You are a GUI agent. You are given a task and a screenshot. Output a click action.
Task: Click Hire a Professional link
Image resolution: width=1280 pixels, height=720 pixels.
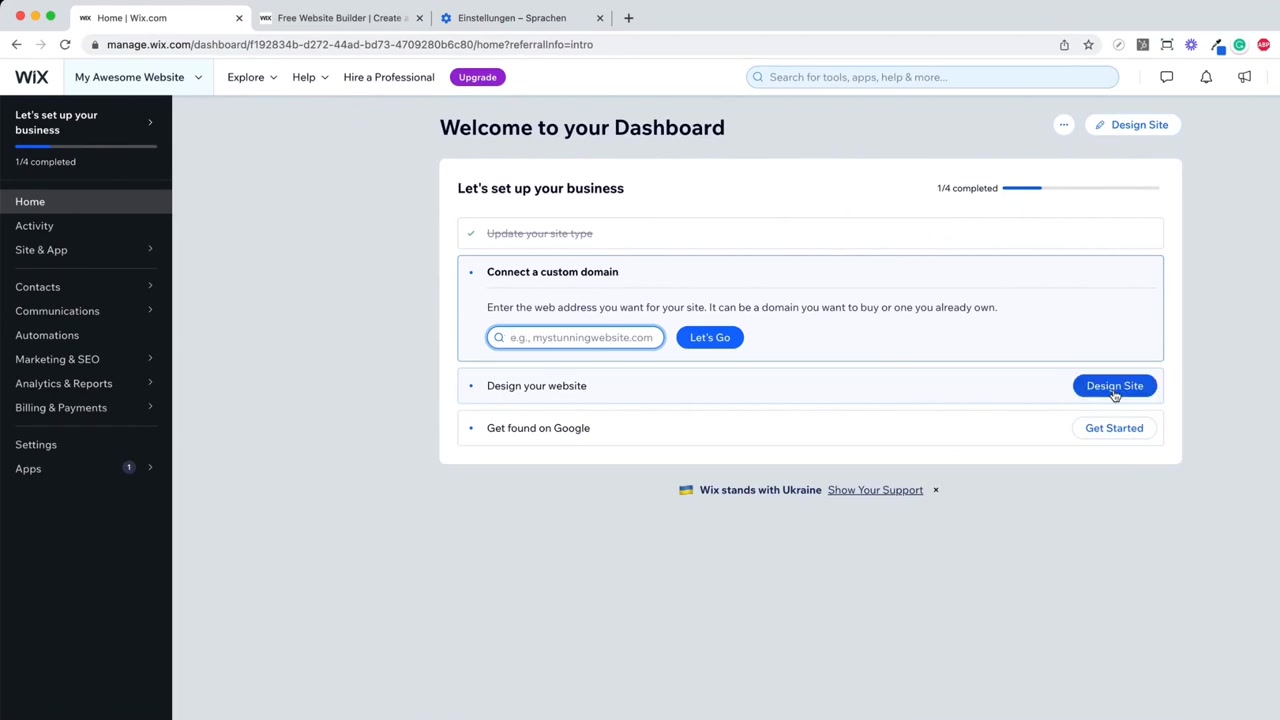click(x=389, y=77)
